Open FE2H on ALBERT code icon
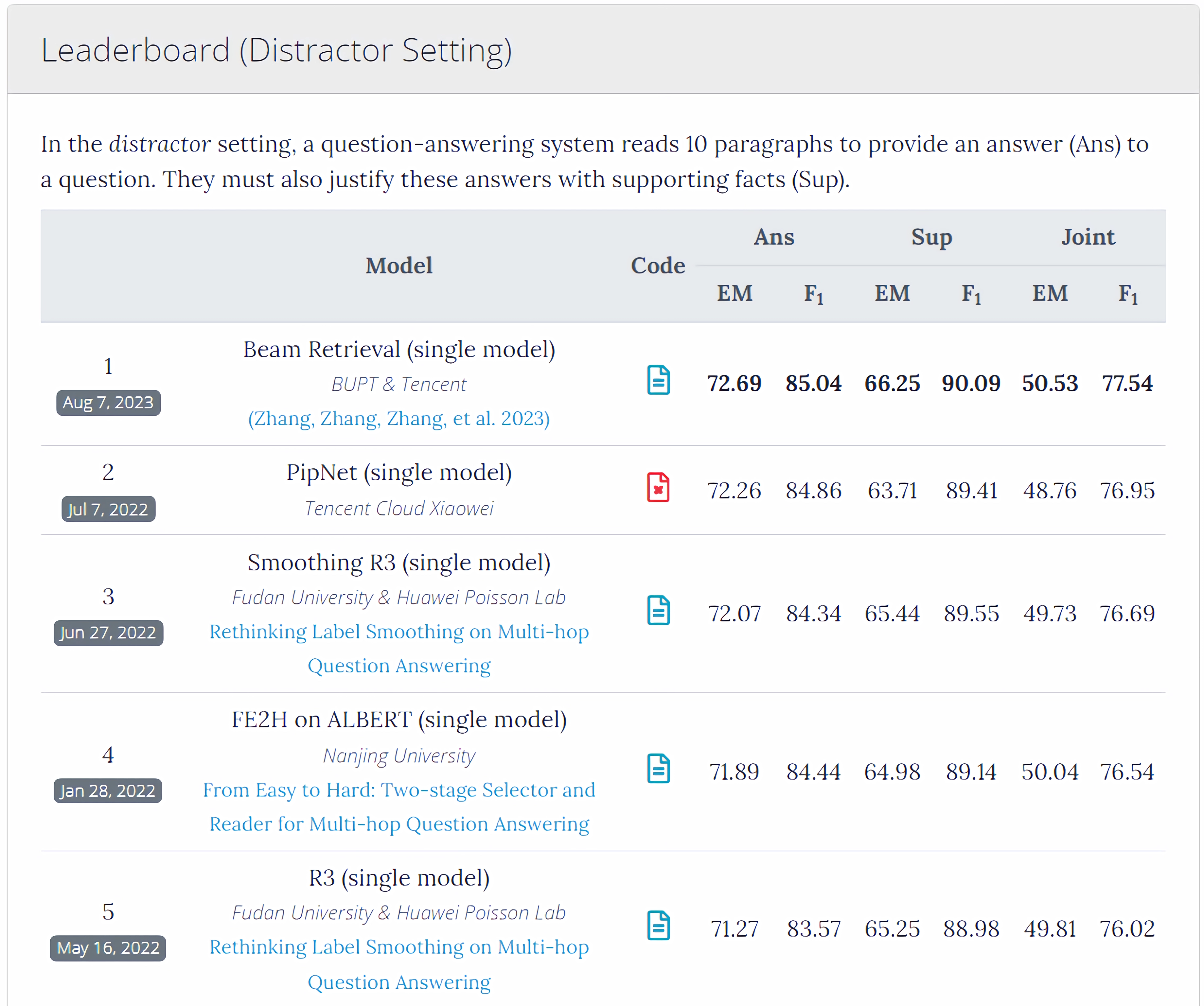1204x1006 pixels. point(658,768)
